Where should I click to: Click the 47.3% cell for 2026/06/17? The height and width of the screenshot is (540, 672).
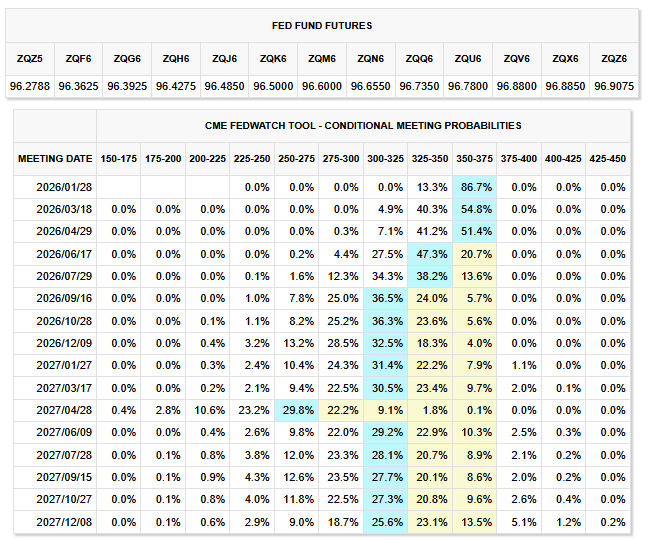(429, 255)
